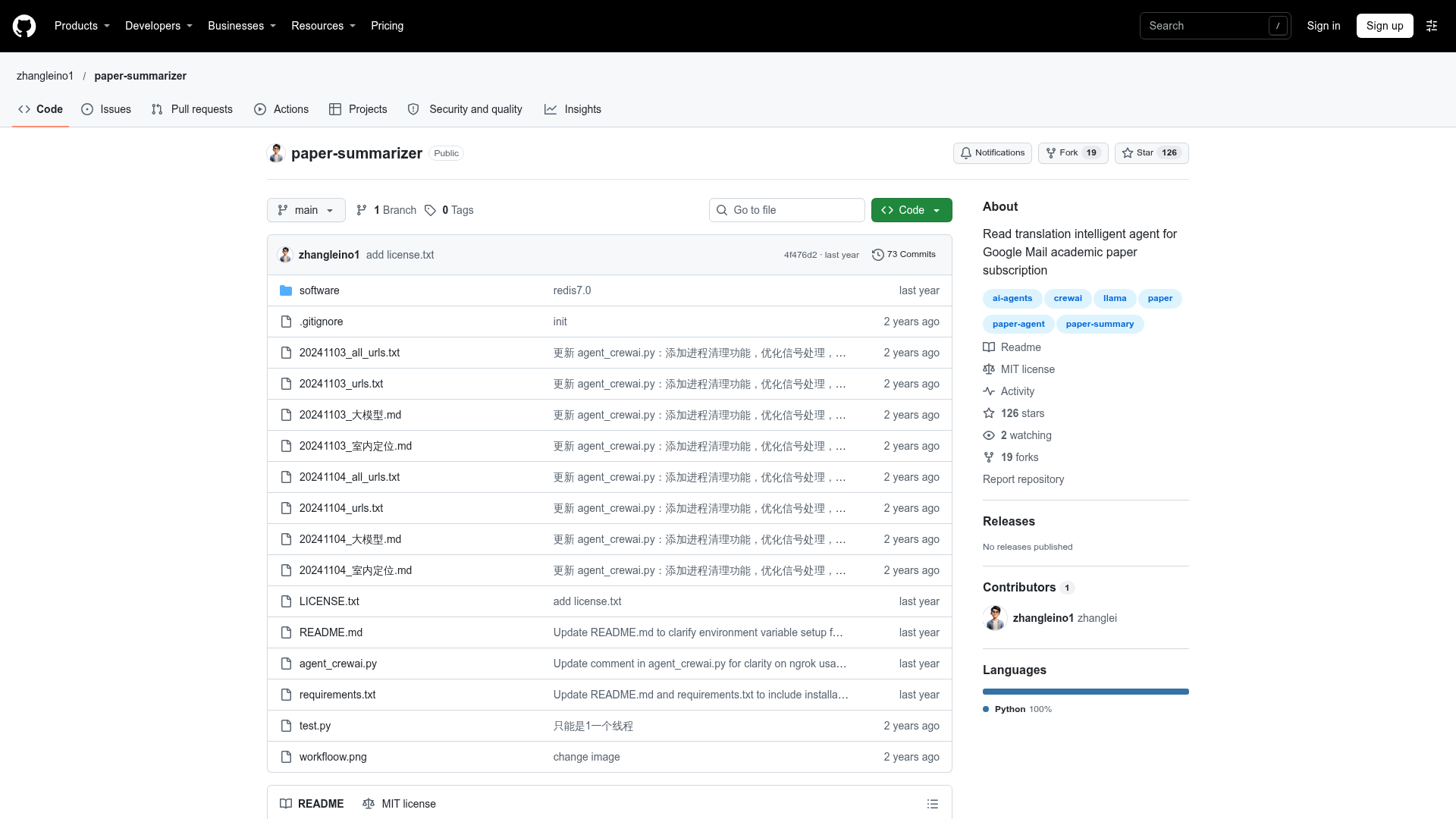Switch to the Projects tab
This screenshot has width=1456, height=819.
point(358,109)
